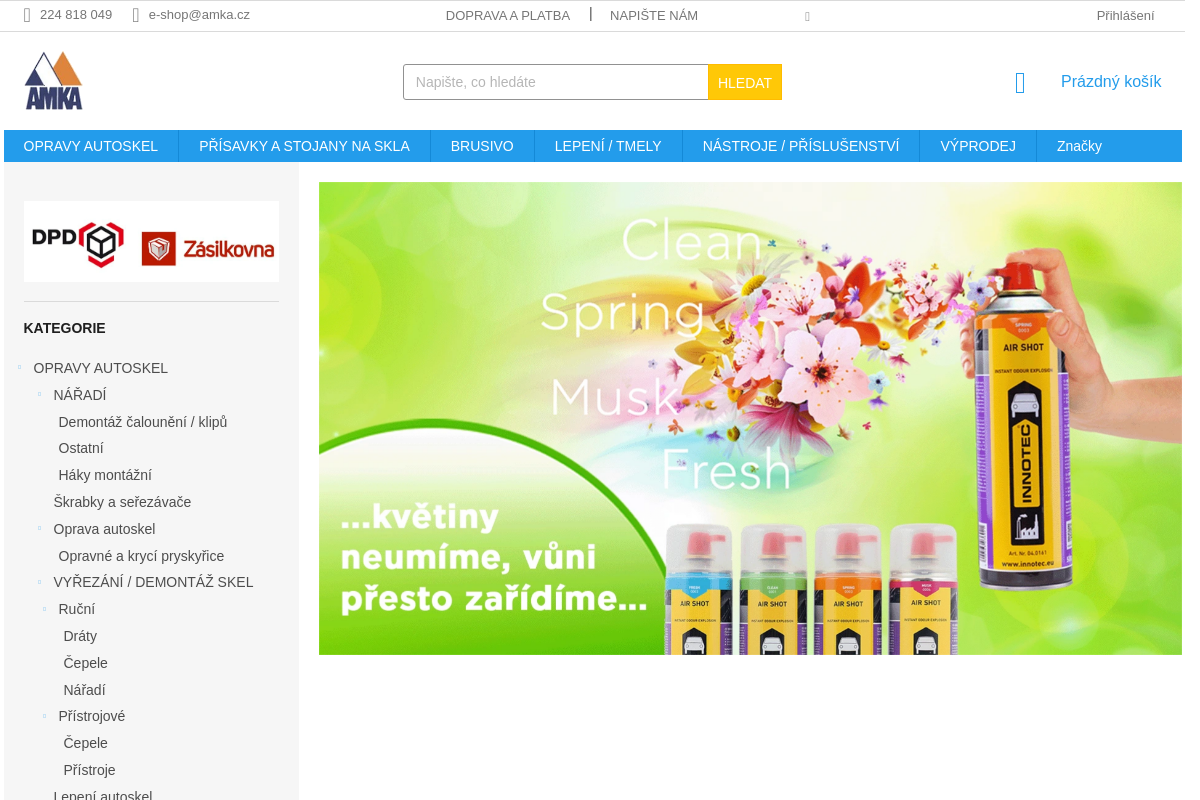Open the LEPENÍ / TMELY menu
This screenshot has width=1200, height=800.
[608, 145]
